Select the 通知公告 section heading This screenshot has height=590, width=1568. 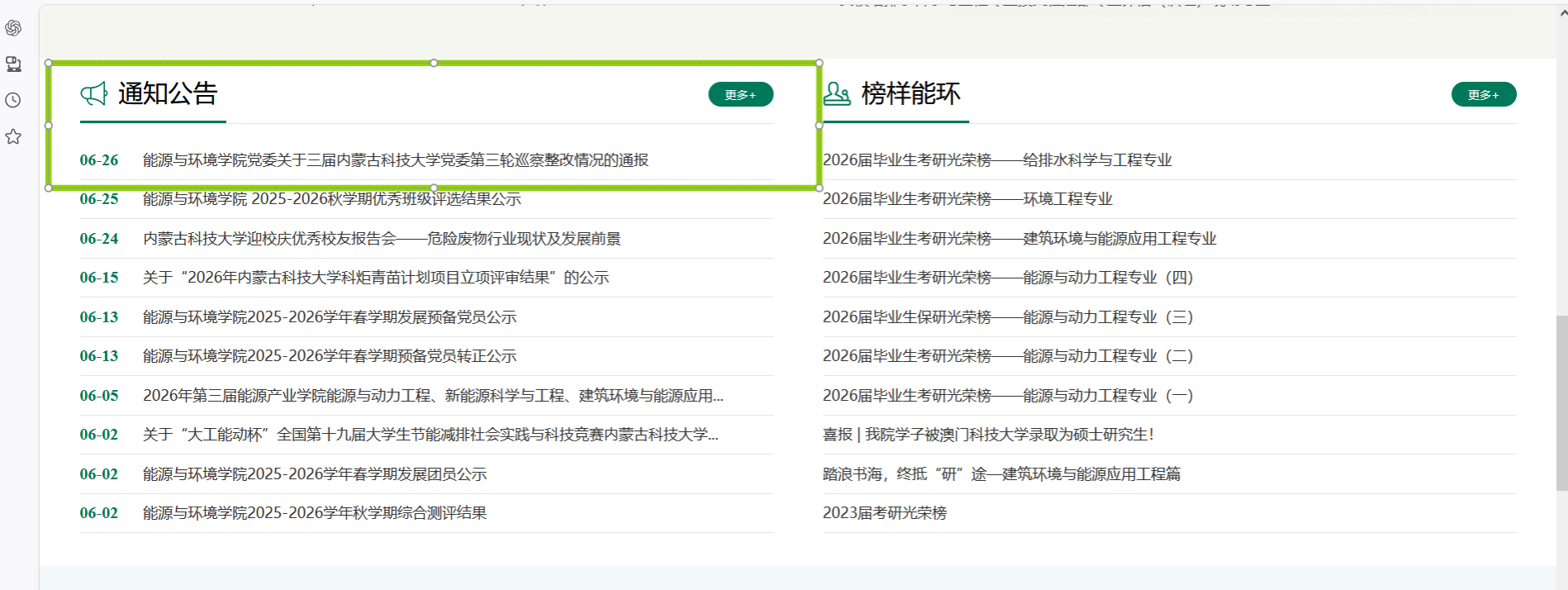tap(168, 93)
